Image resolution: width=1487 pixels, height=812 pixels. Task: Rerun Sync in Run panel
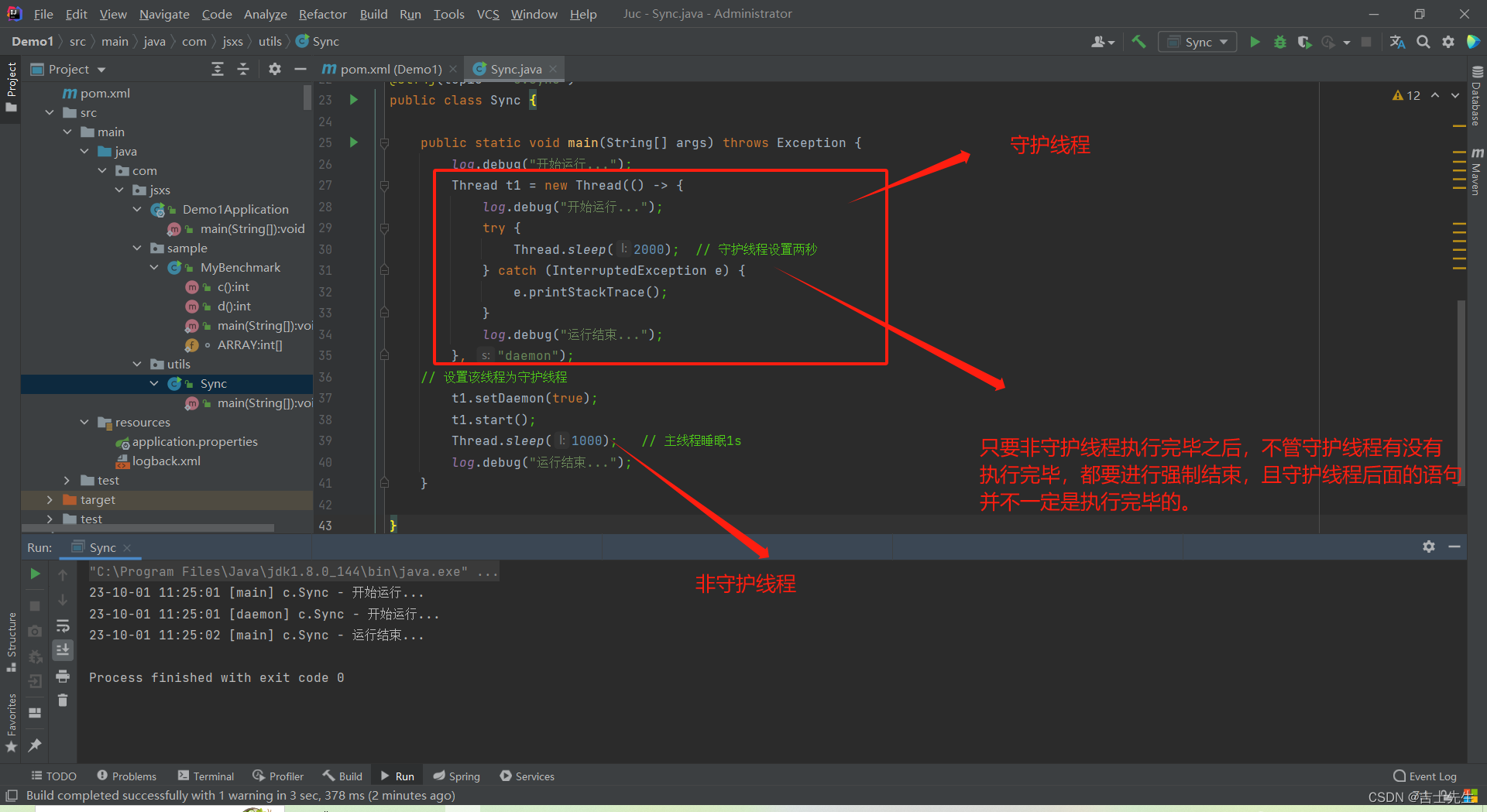click(x=35, y=574)
